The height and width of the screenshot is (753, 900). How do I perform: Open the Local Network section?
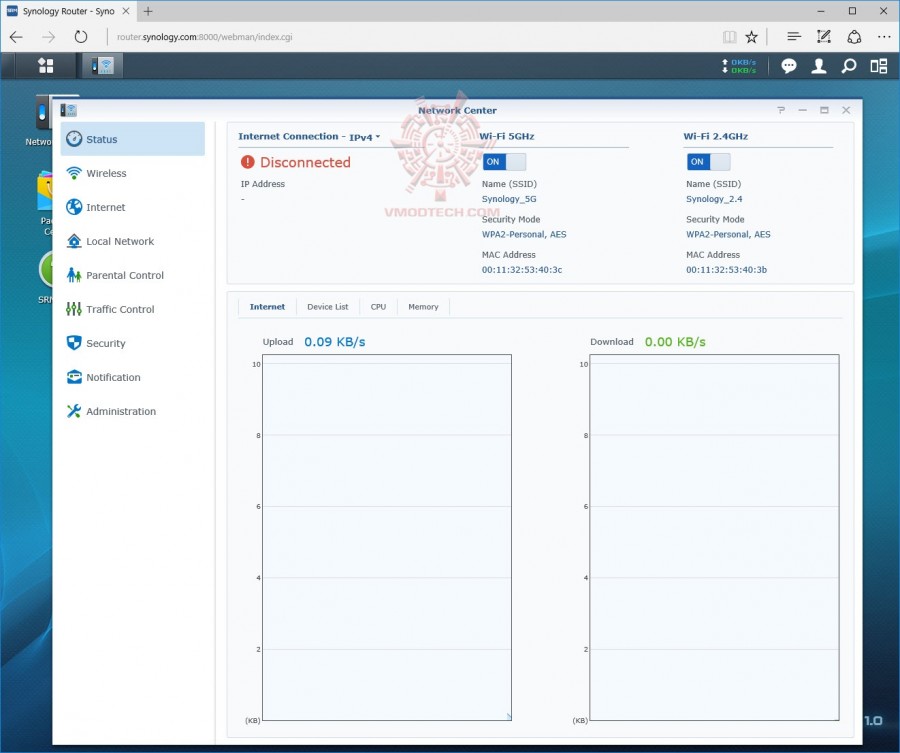[x=133, y=241]
